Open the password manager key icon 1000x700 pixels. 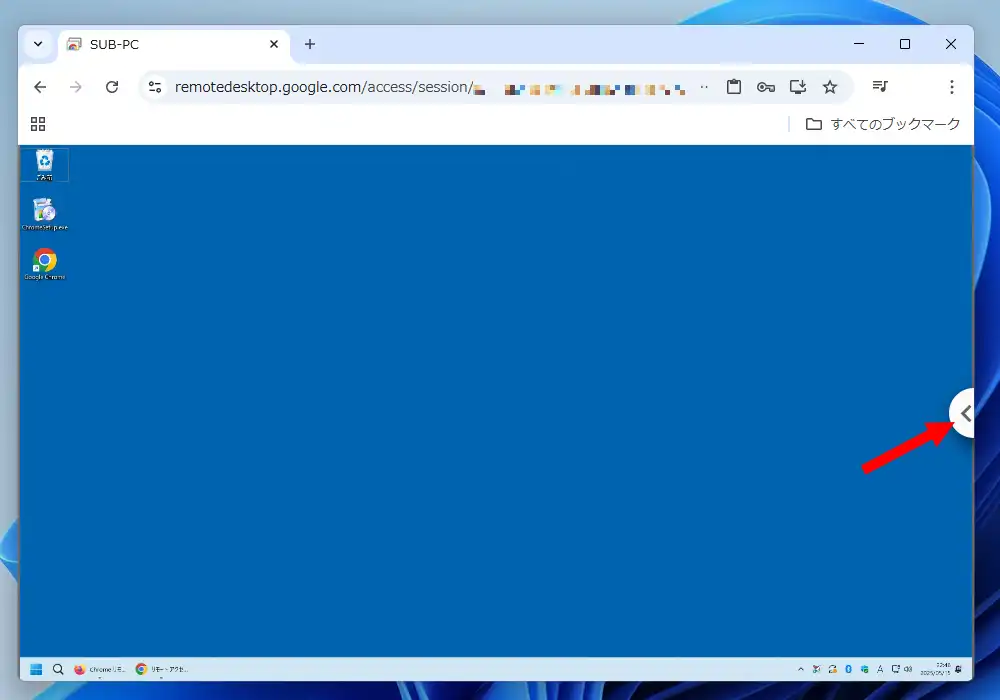point(766,87)
